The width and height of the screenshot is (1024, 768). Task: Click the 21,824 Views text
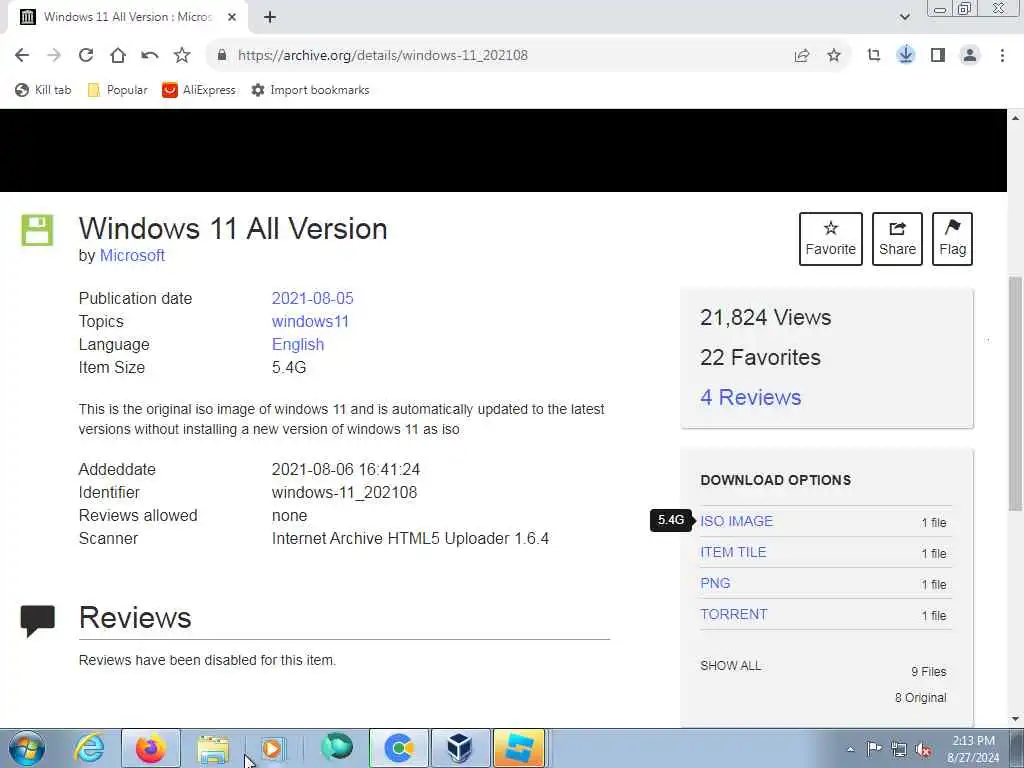point(765,317)
